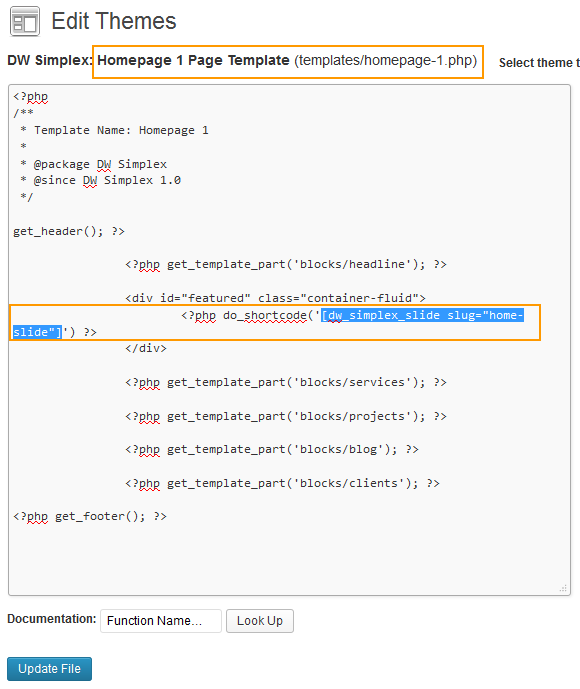Image resolution: width=580 pixels, height=689 pixels.
Task: Click the 'Documentation:' label
Action: click(x=52, y=619)
